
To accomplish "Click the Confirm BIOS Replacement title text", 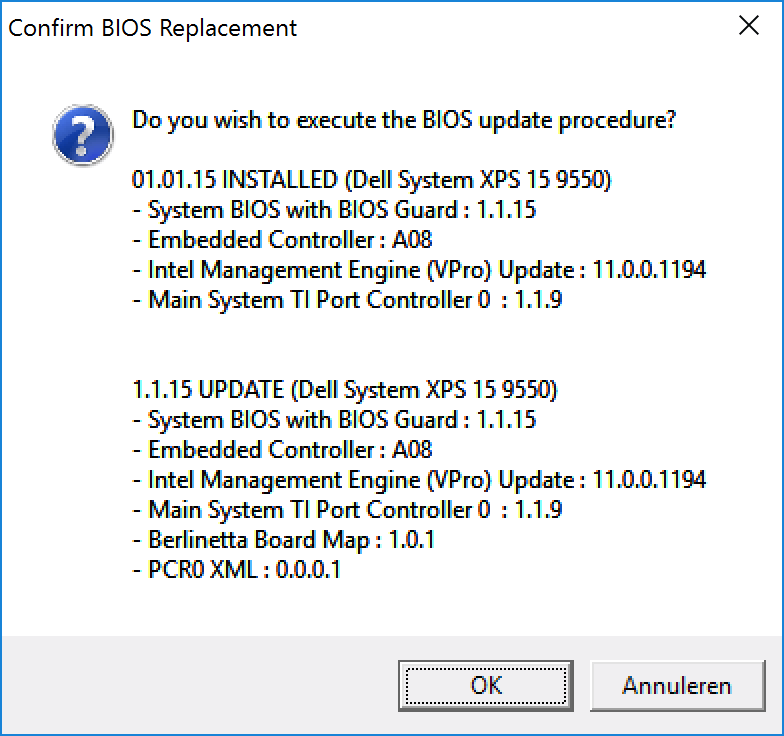I will click(153, 28).
